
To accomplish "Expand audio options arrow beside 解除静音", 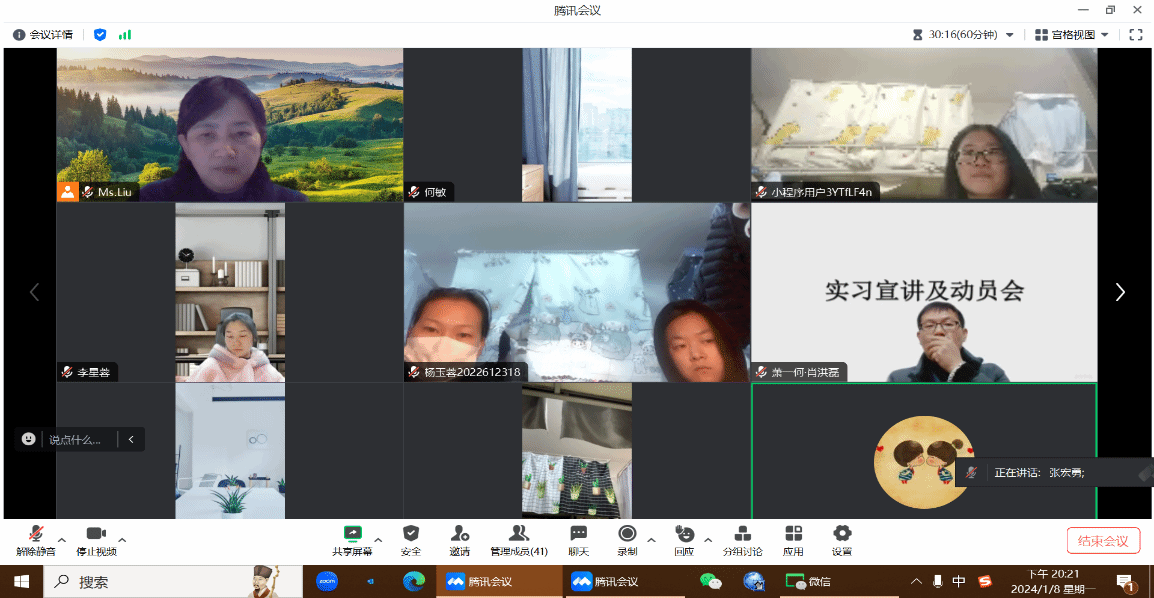I will tap(62, 540).
